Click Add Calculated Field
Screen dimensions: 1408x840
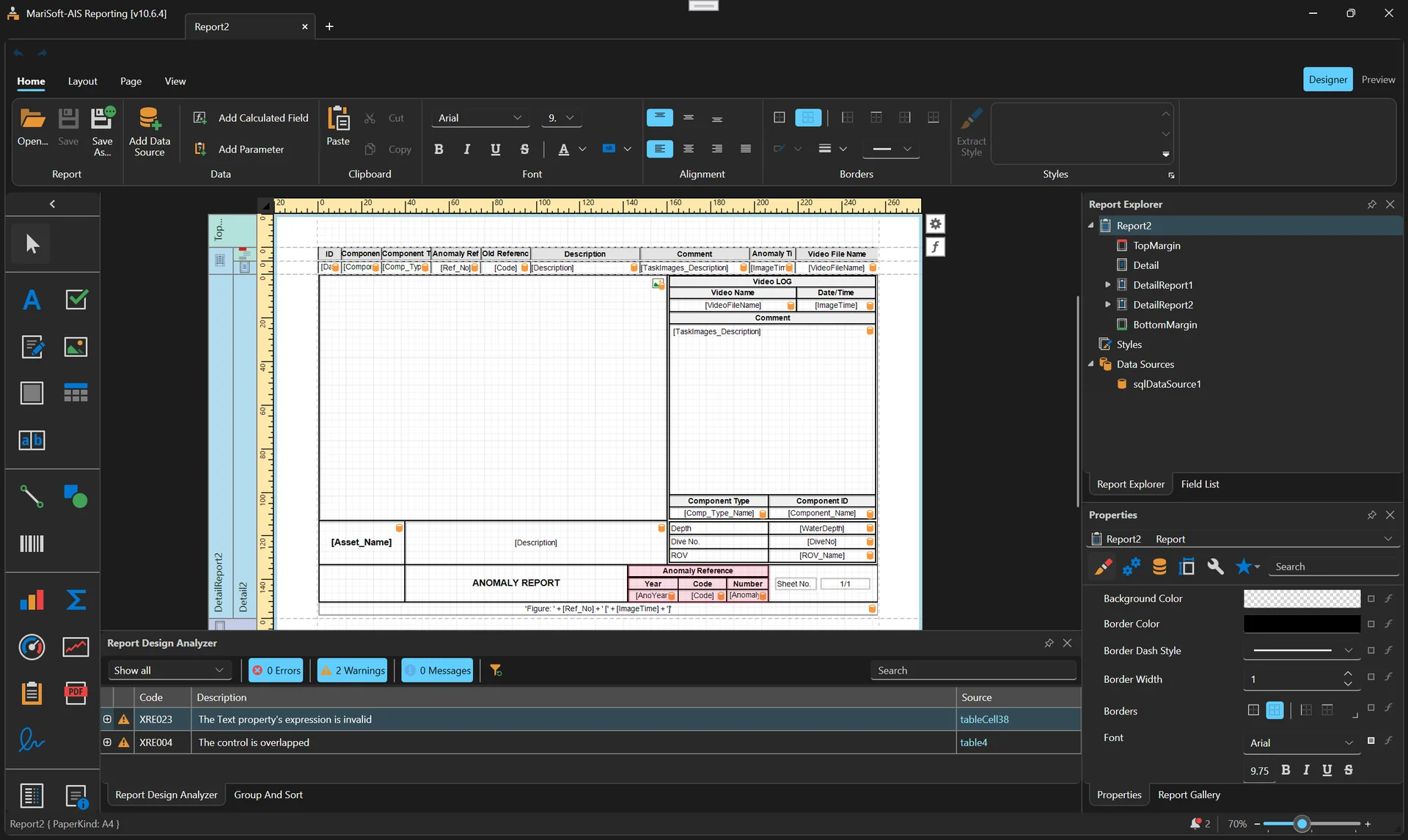251,117
